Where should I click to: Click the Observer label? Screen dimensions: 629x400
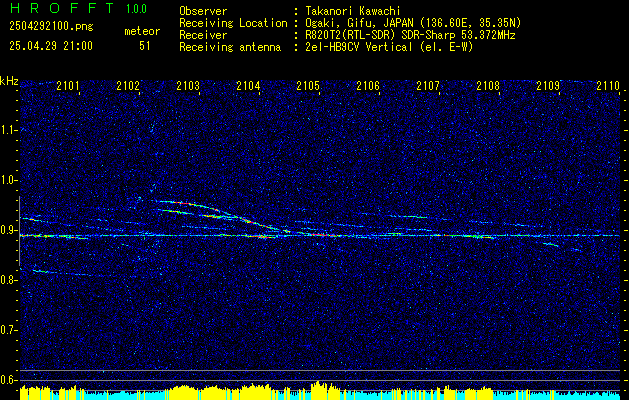pyautogui.click(x=203, y=11)
